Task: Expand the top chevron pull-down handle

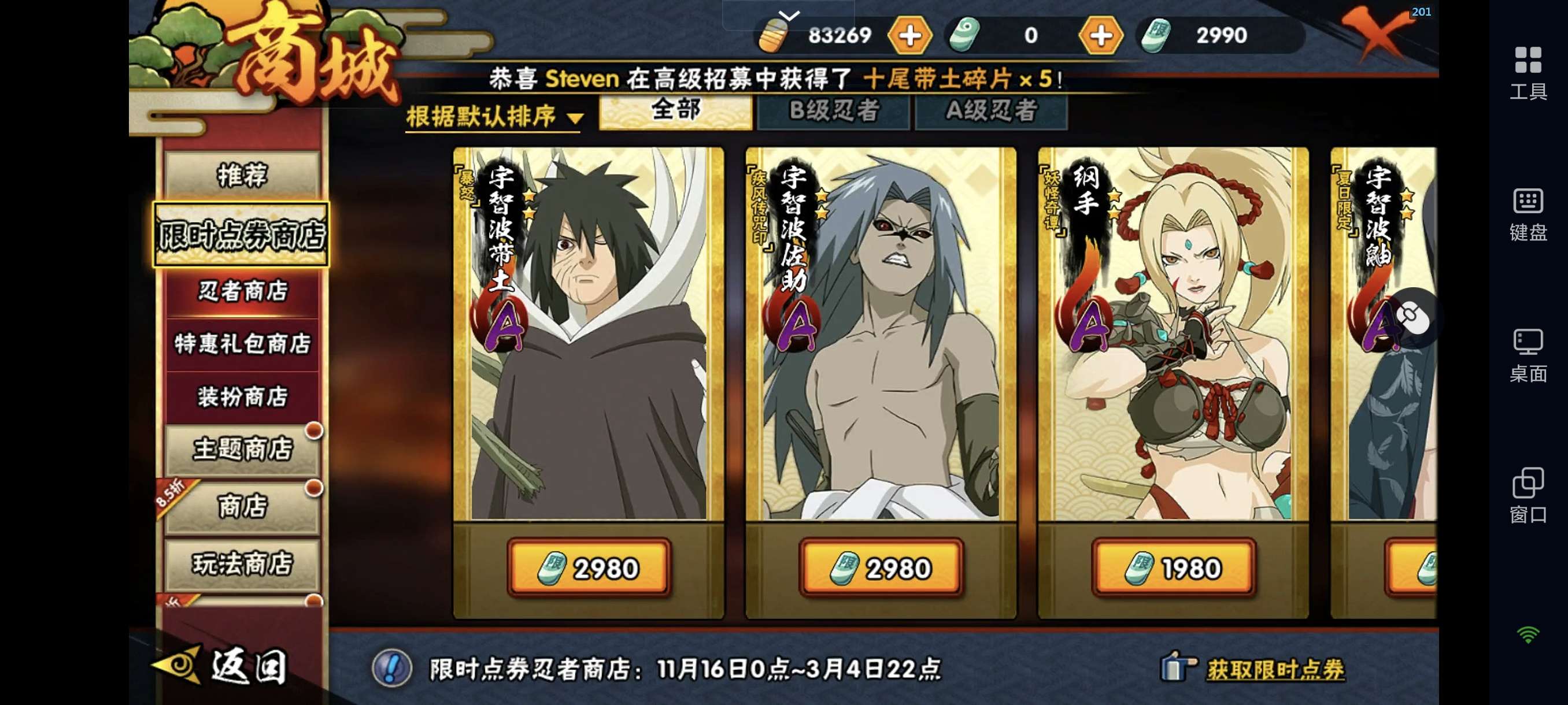Action: (789, 15)
